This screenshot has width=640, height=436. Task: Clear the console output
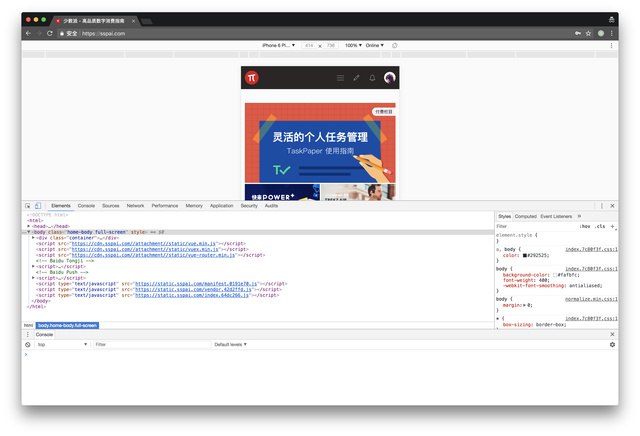tap(28, 345)
